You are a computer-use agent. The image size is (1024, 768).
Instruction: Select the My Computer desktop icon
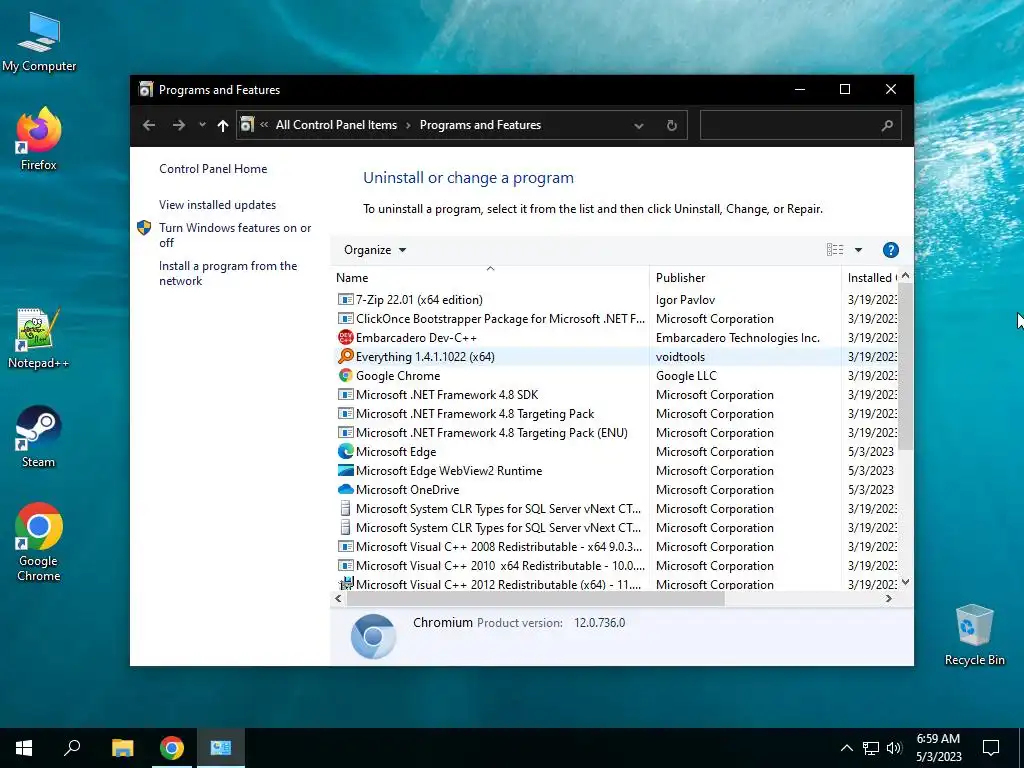[39, 41]
